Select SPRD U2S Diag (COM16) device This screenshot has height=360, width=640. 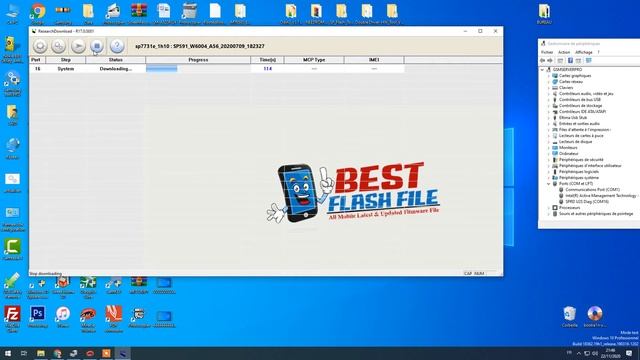(x=587, y=202)
